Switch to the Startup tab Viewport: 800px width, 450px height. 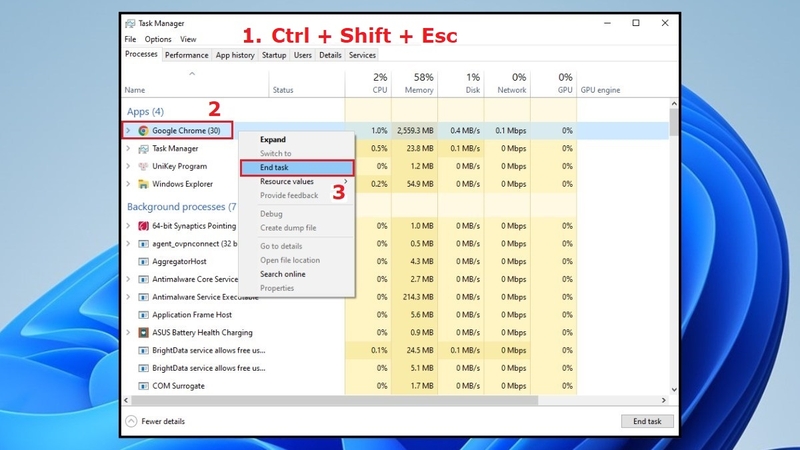(274, 55)
